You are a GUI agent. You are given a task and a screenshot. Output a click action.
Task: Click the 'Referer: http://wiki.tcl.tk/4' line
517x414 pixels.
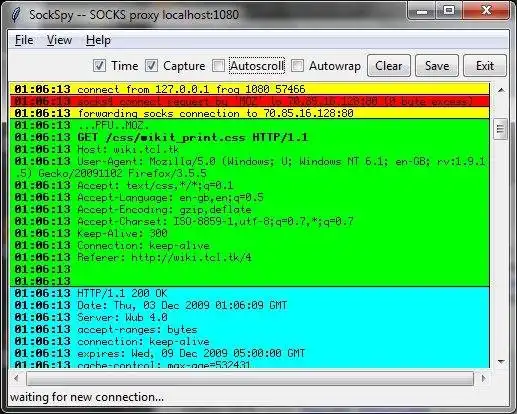click(250, 257)
